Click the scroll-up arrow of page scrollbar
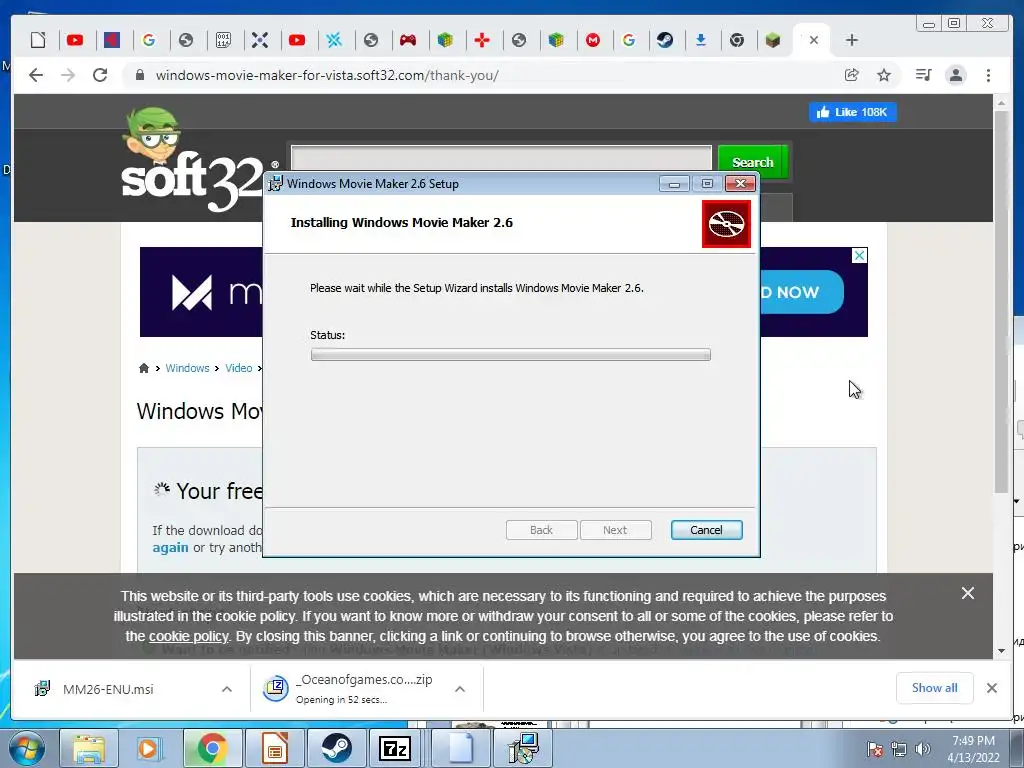Image resolution: width=1024 pixels, height=768 pixels. (x=1001, y=103)
